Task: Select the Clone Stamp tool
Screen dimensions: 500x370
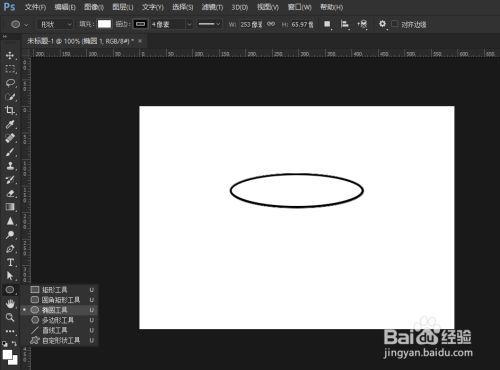Action: pos(10,166)
